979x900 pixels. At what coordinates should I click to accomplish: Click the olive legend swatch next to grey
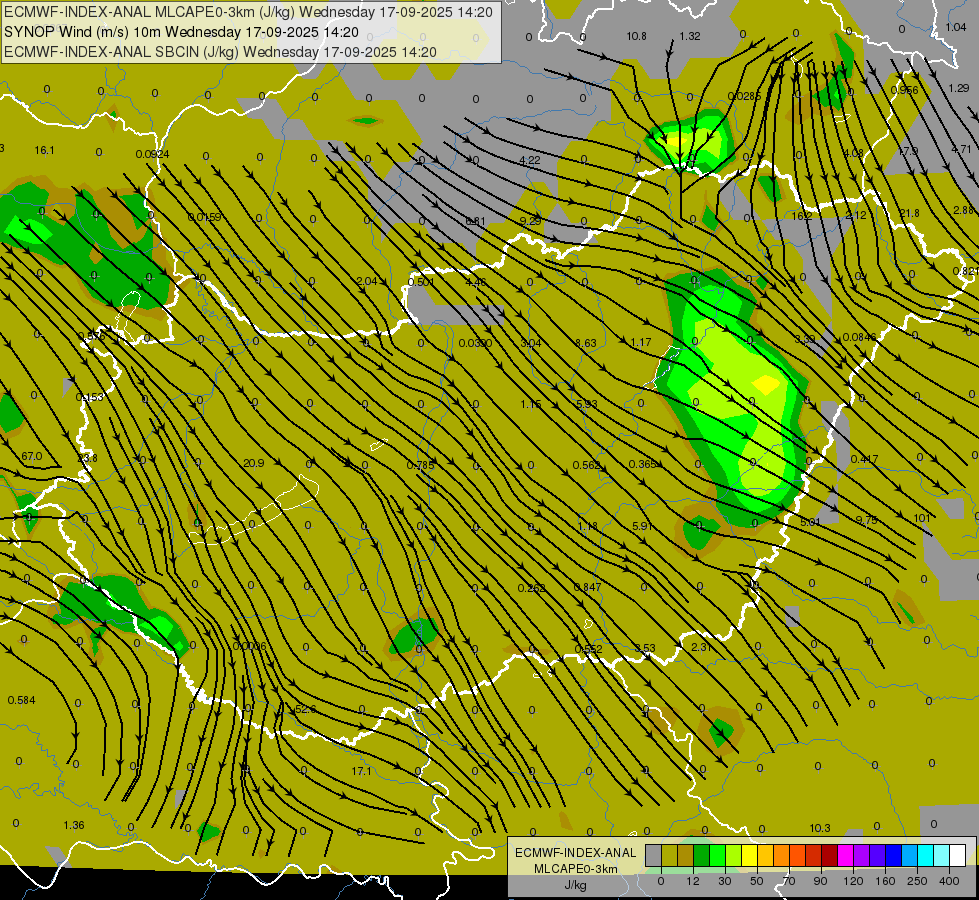click(x=669, y=856)
